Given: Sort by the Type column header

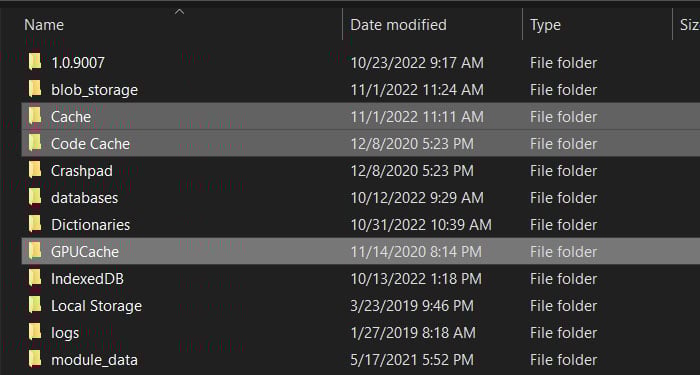Looking at the screenshot, I should click(545, 25).
